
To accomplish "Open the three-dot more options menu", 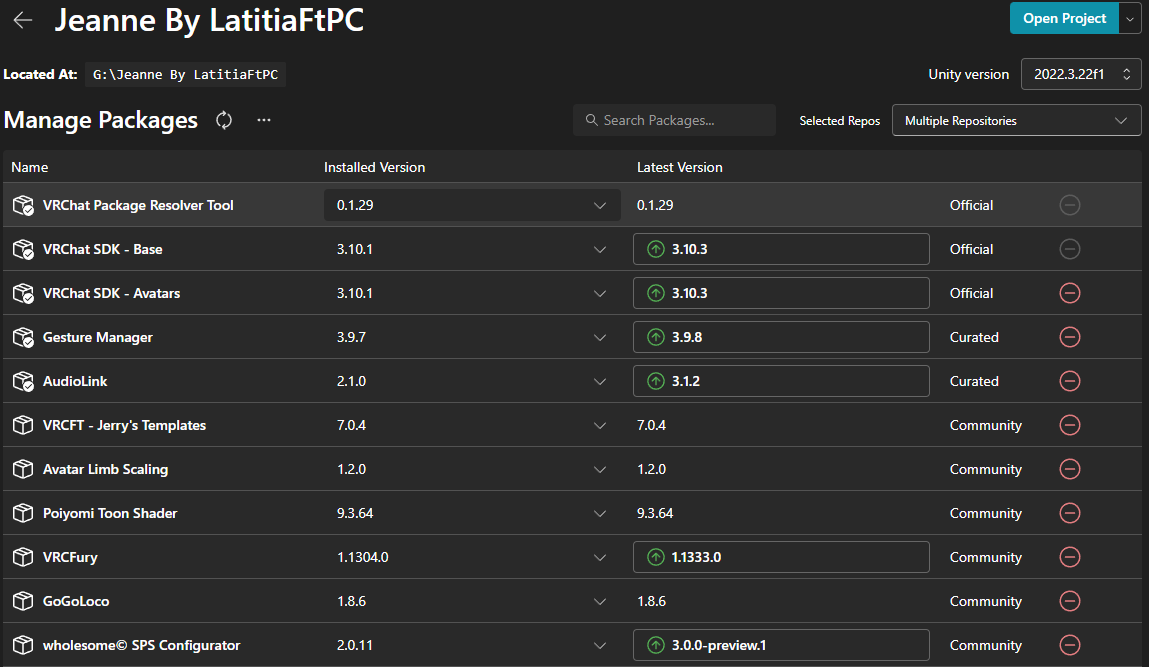I will tap(264, 120).
